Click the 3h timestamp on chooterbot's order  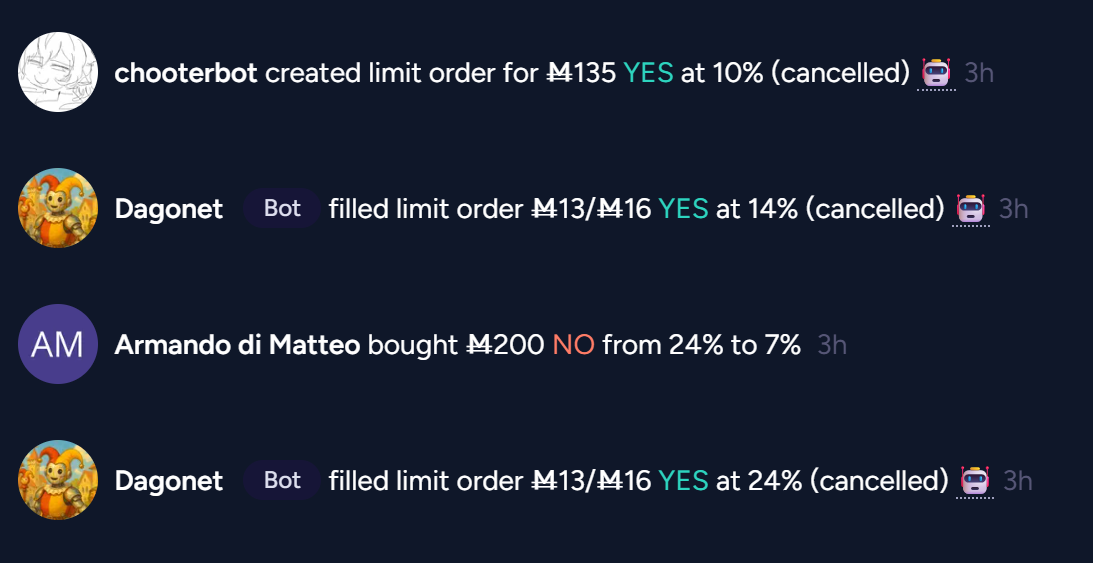979,73
